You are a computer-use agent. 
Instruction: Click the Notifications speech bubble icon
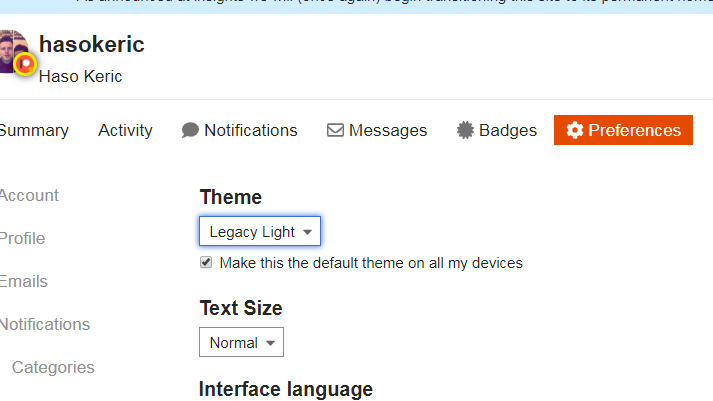(190, 131)
